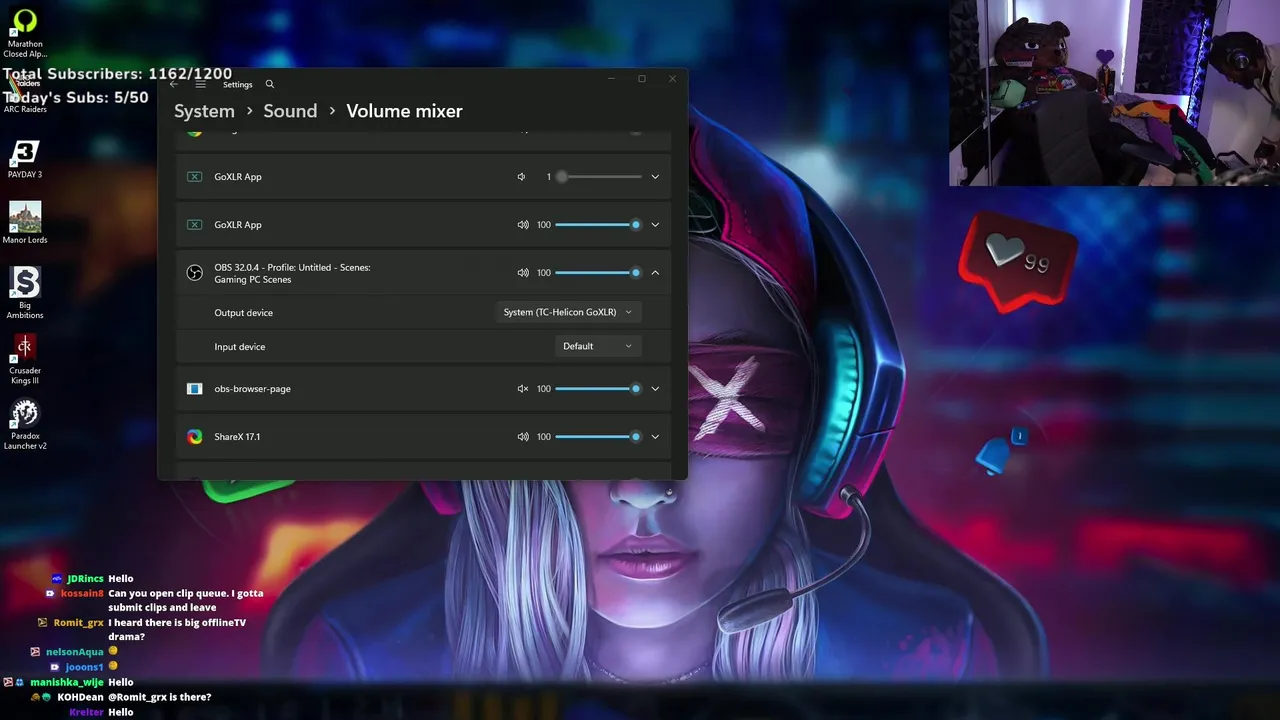The height and width of the screenshot is (720, 1280).
Task: Open the Settings search magnifier
Action: (x=269, y=84)
